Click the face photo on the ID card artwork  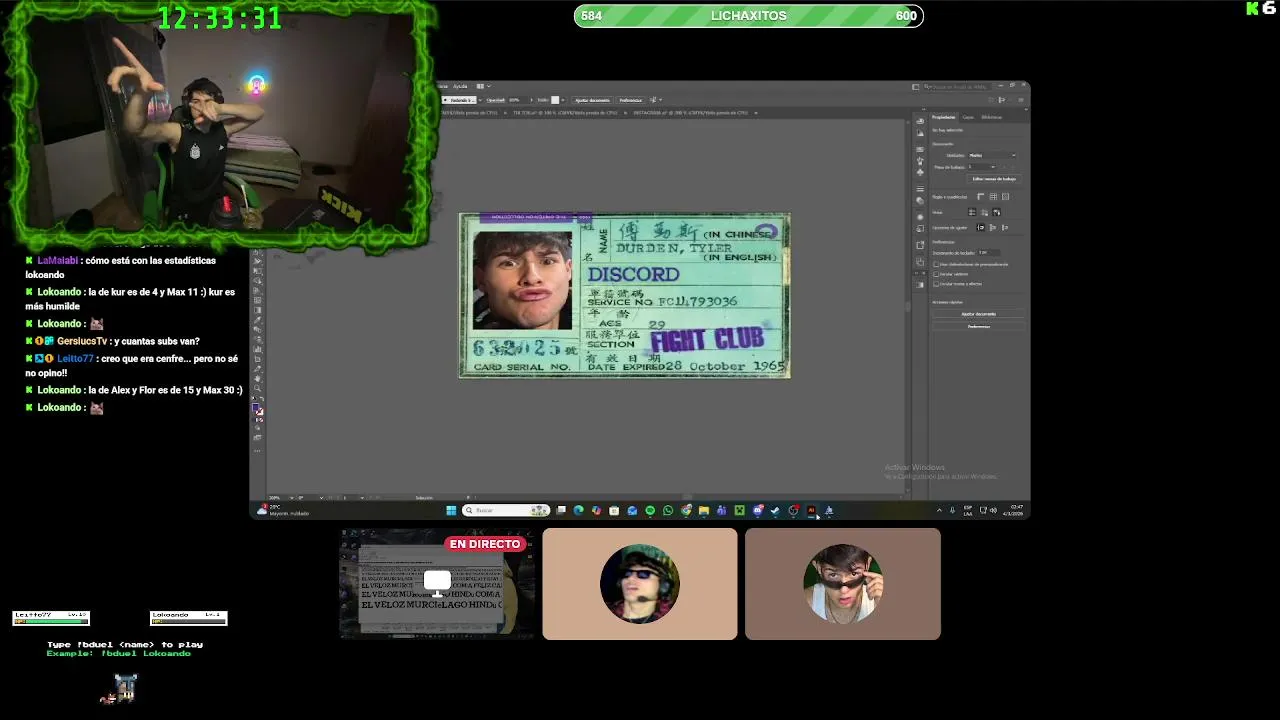522,280
